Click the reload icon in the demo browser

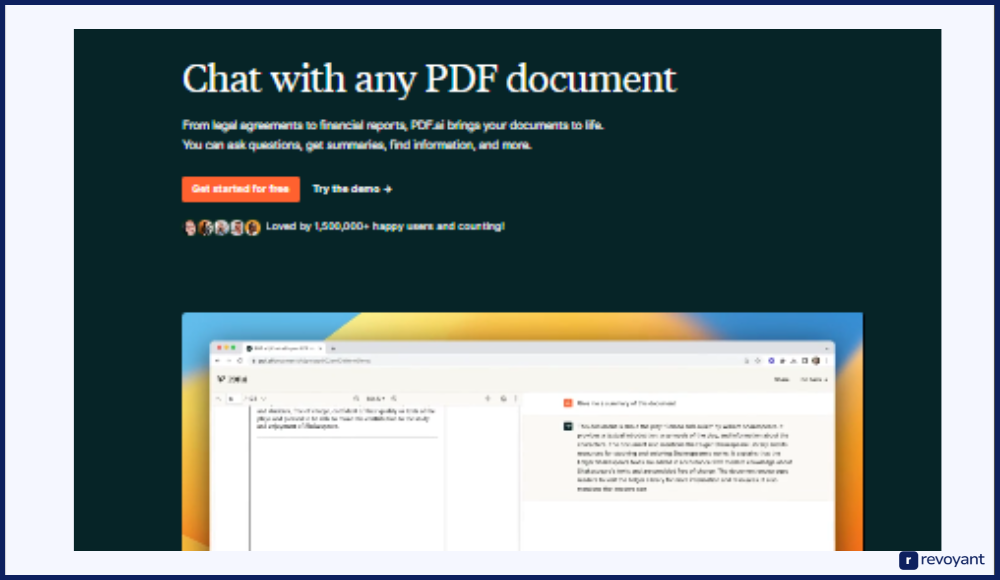(x=240, y=361)
